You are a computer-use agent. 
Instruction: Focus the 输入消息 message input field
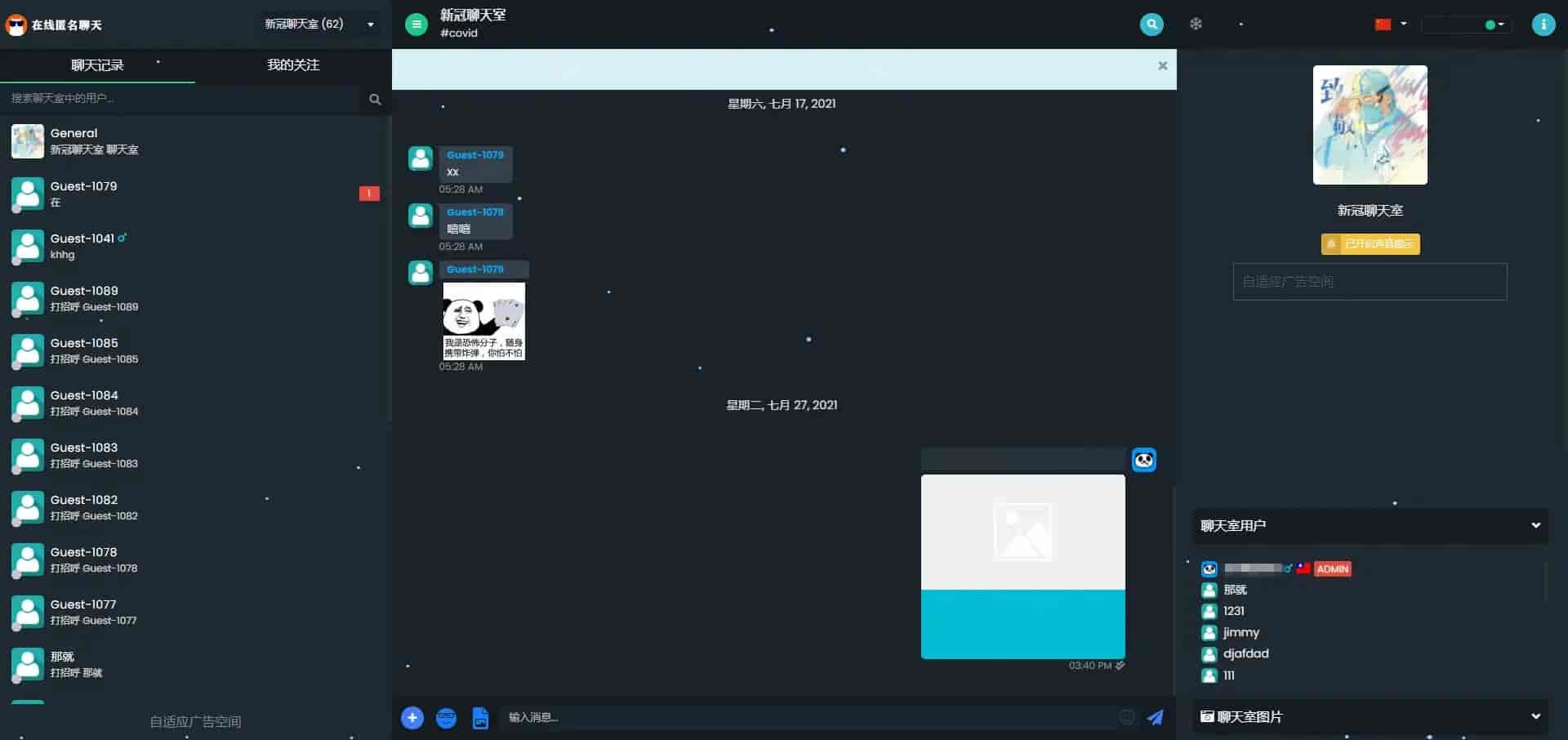point(807,718)
